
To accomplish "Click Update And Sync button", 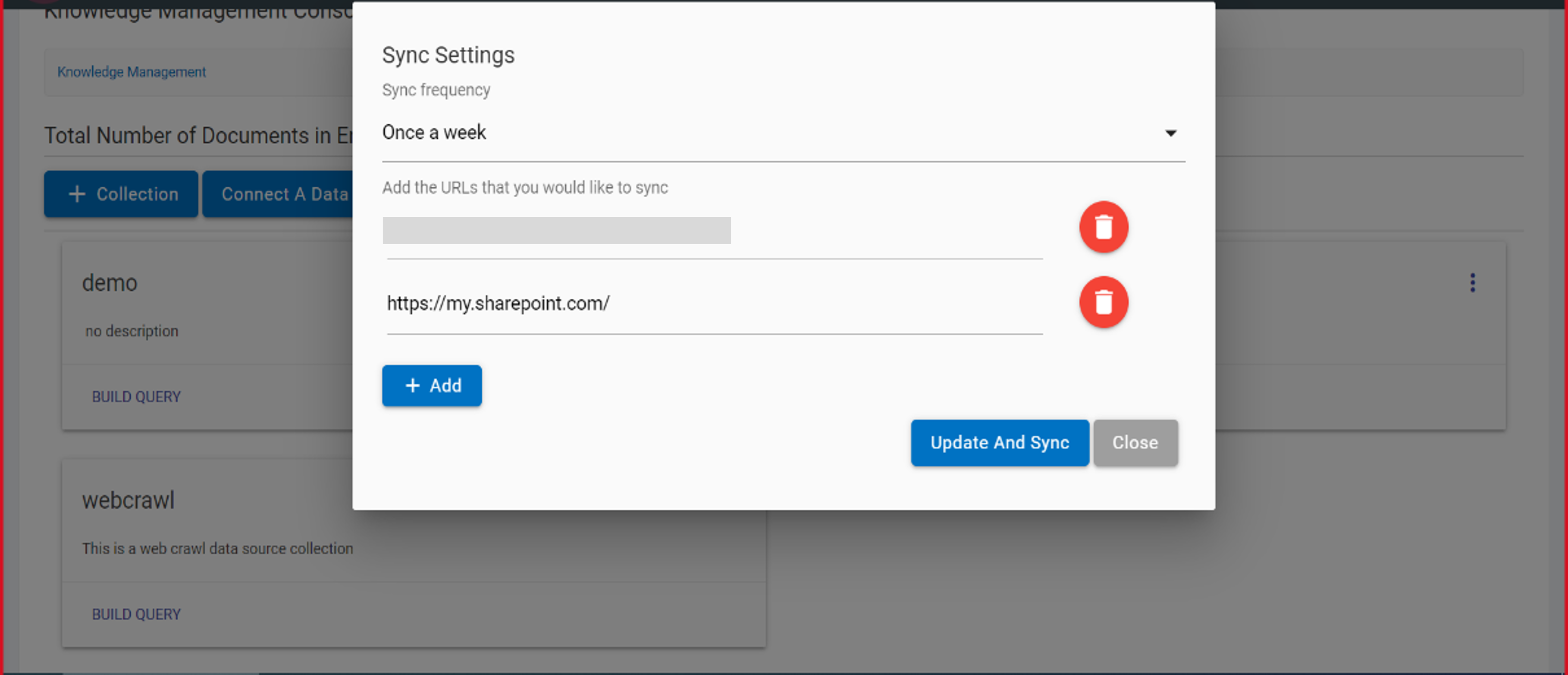I will click(999, 443).
